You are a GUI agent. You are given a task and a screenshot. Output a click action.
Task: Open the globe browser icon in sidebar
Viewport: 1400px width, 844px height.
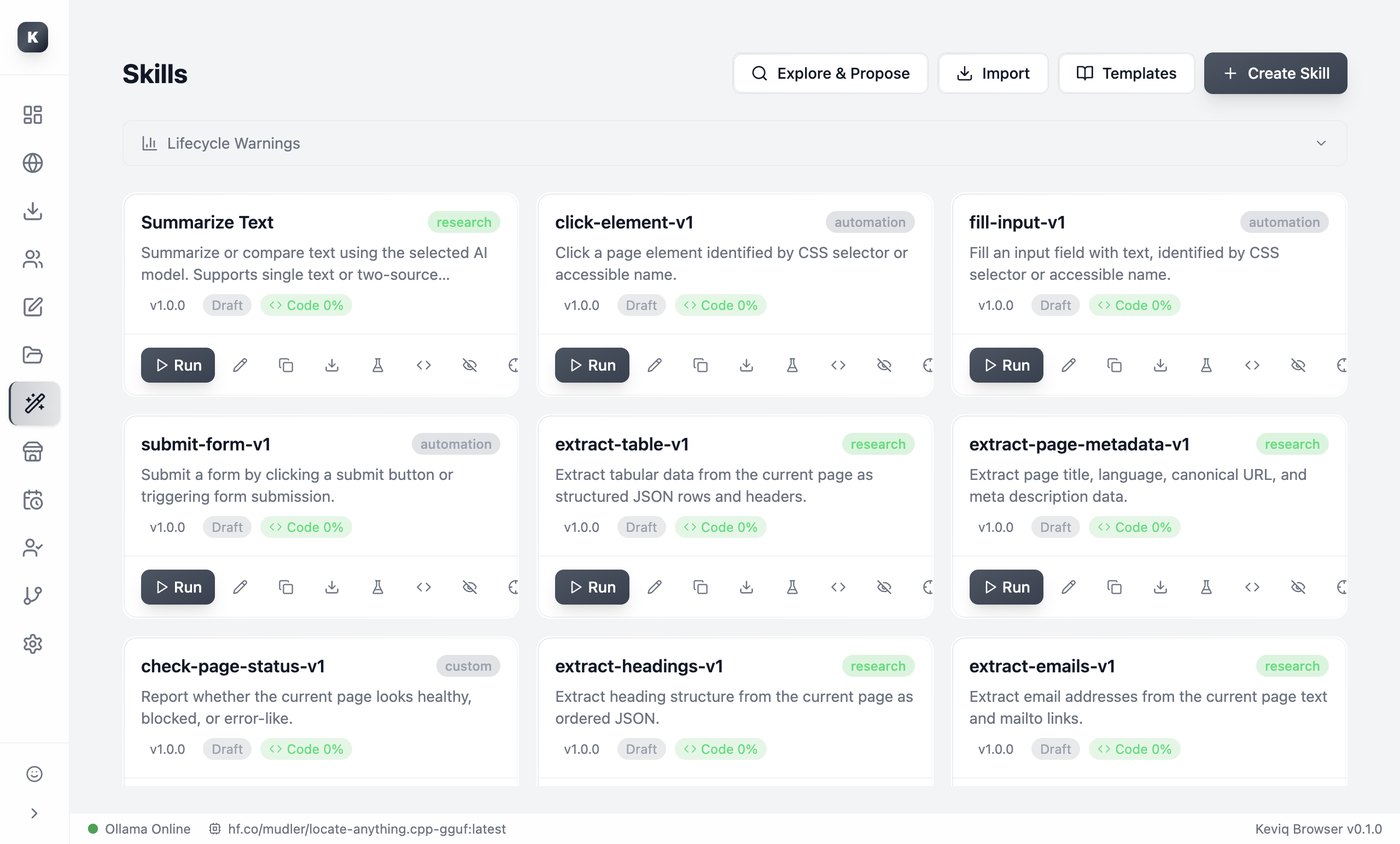[x=33, y=163]
